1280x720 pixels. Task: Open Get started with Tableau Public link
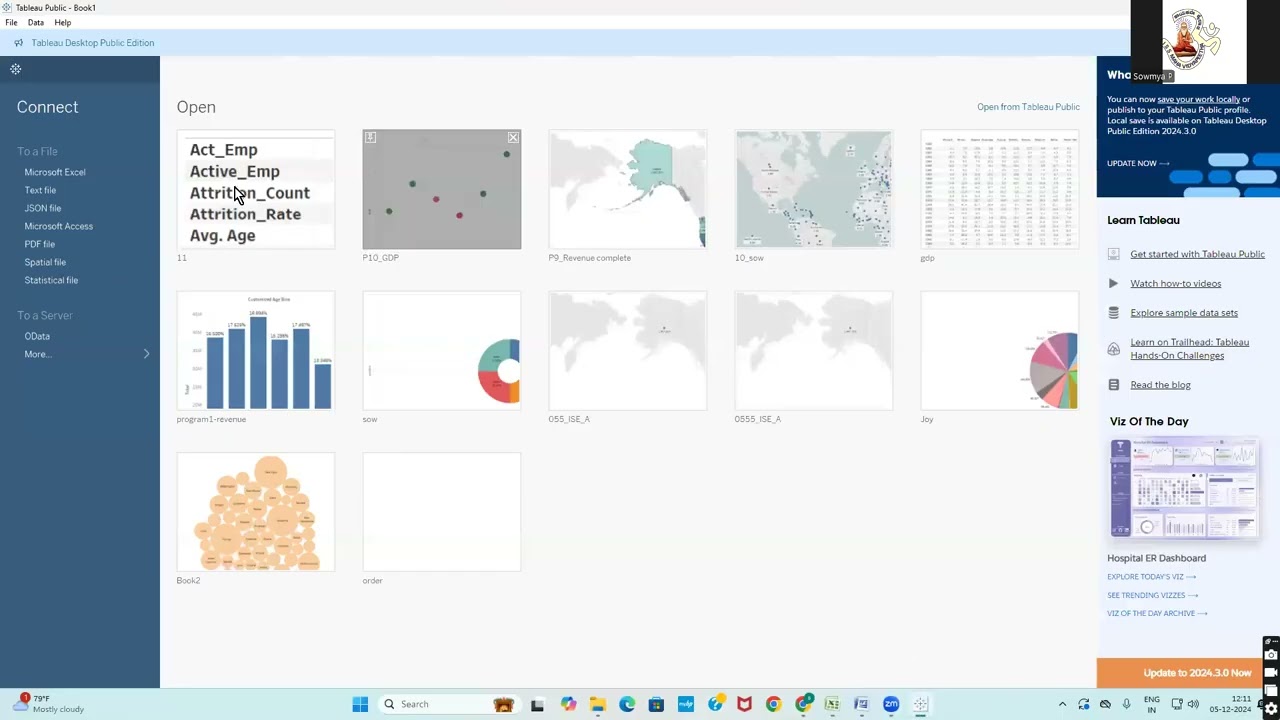click(1197, 254)
